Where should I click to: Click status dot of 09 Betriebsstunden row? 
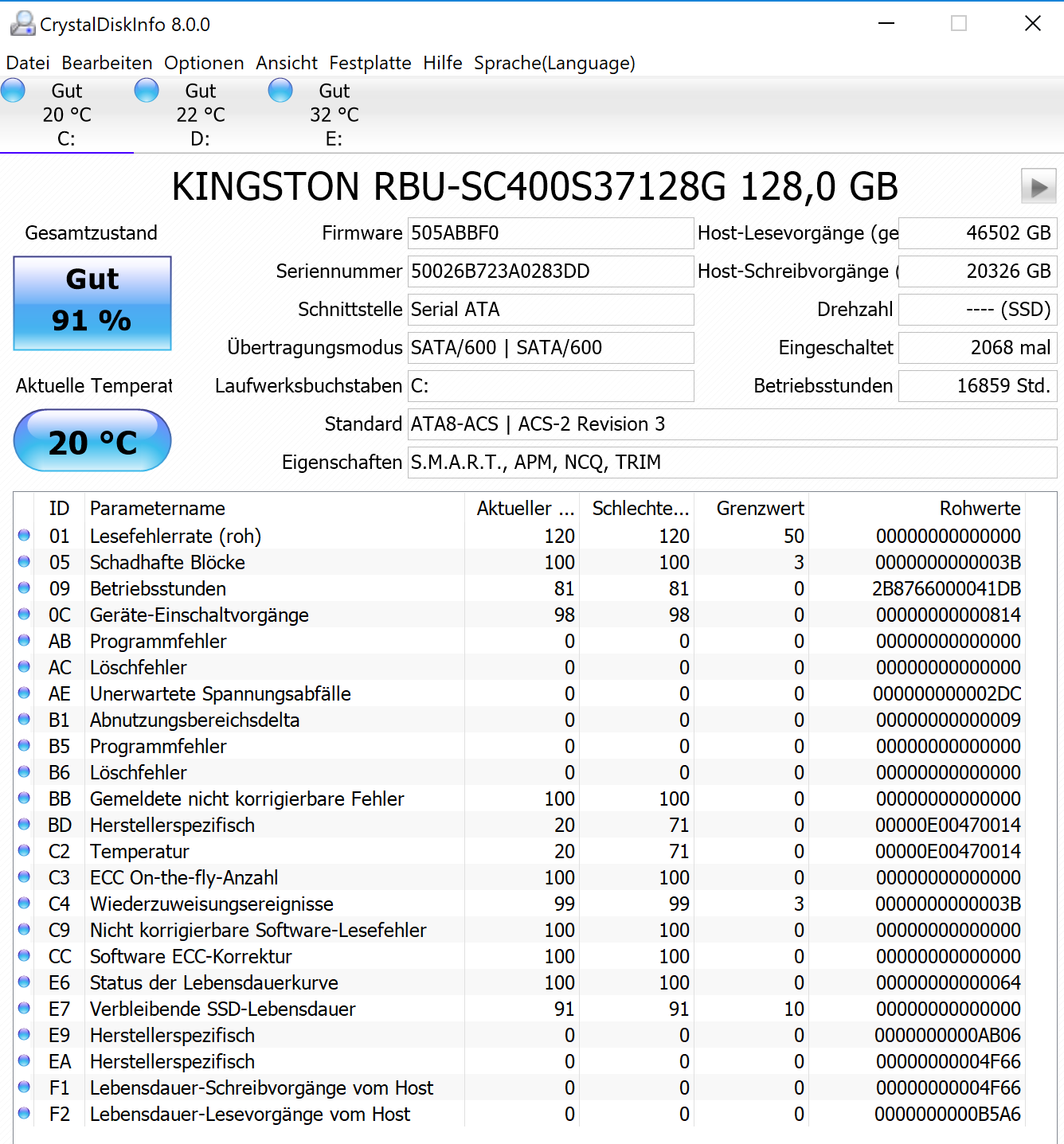click(24, 588)
